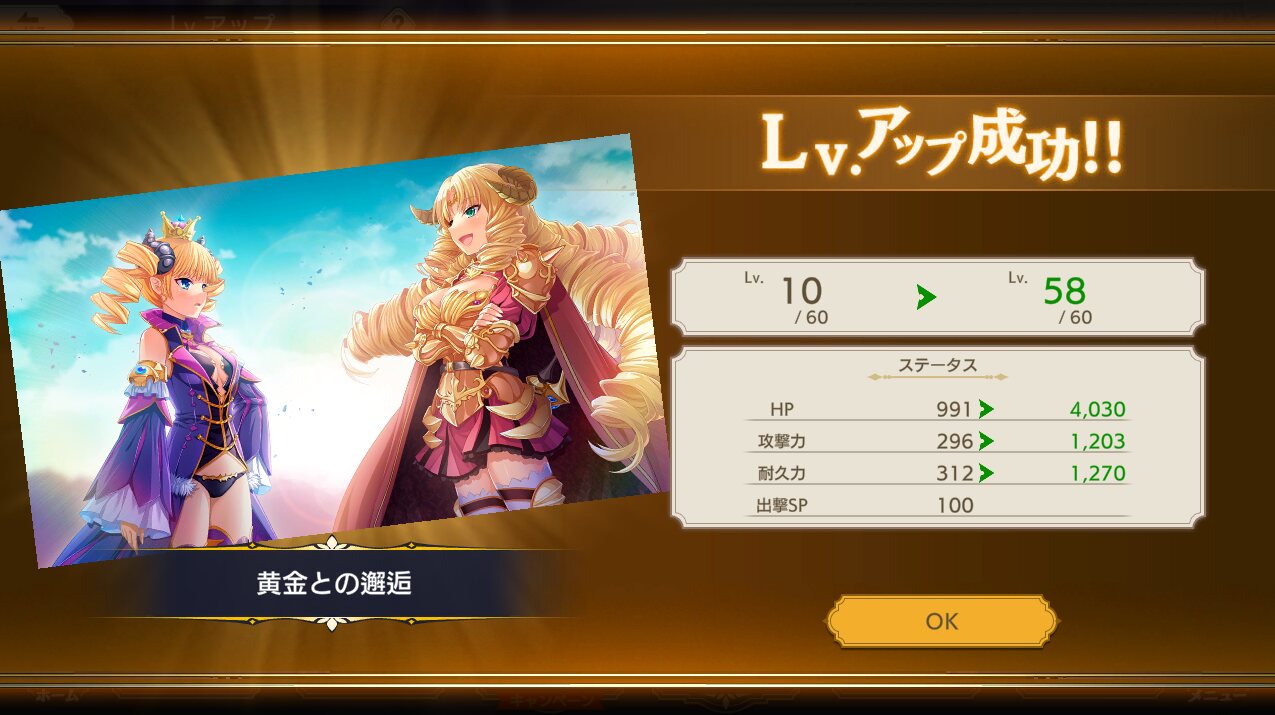
Task: Select the 黄金との邂逅 card name banner
Action: click(333, 584)
